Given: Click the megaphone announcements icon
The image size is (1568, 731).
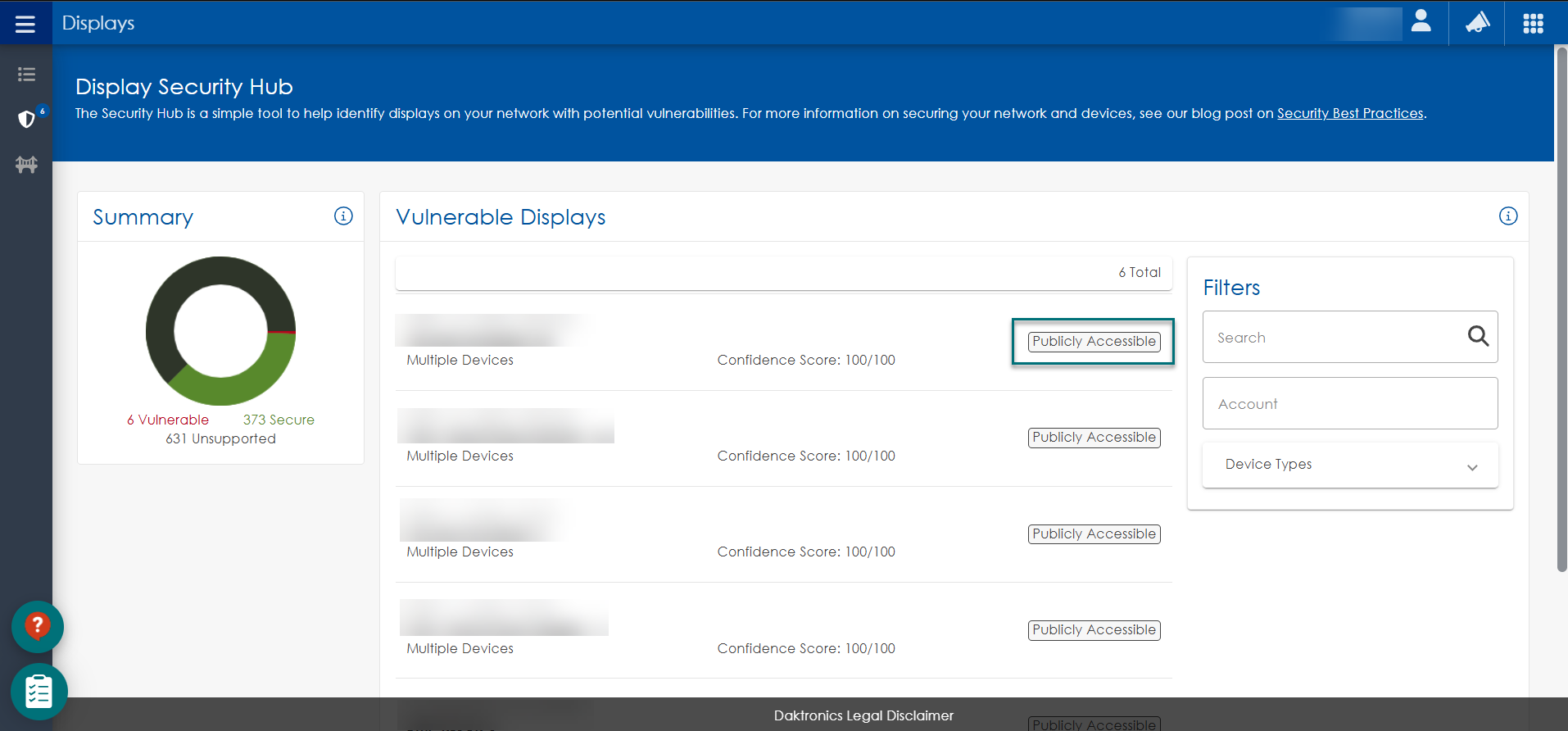Looking at the screenshot, I should [1477, 23].
